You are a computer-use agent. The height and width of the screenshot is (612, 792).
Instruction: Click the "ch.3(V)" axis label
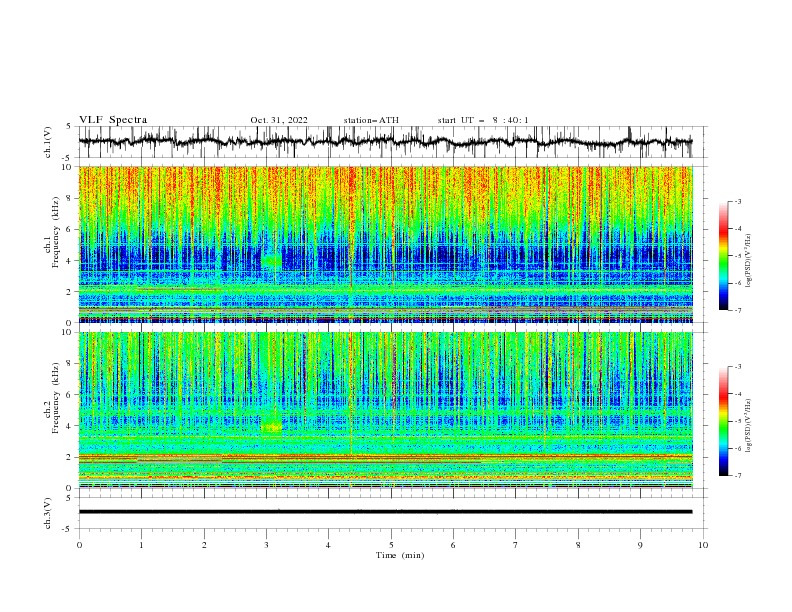tap(47, 513)
